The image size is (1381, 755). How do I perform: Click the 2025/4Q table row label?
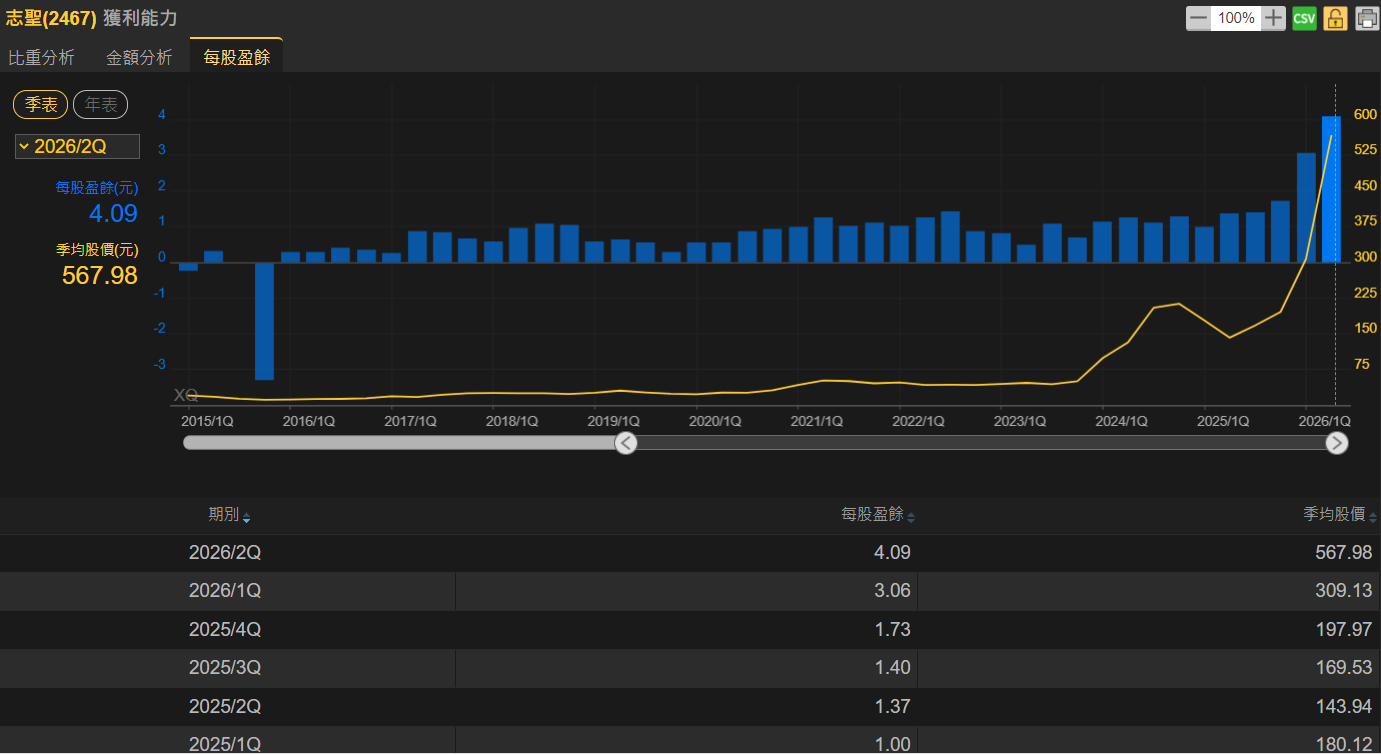[225, 629]
